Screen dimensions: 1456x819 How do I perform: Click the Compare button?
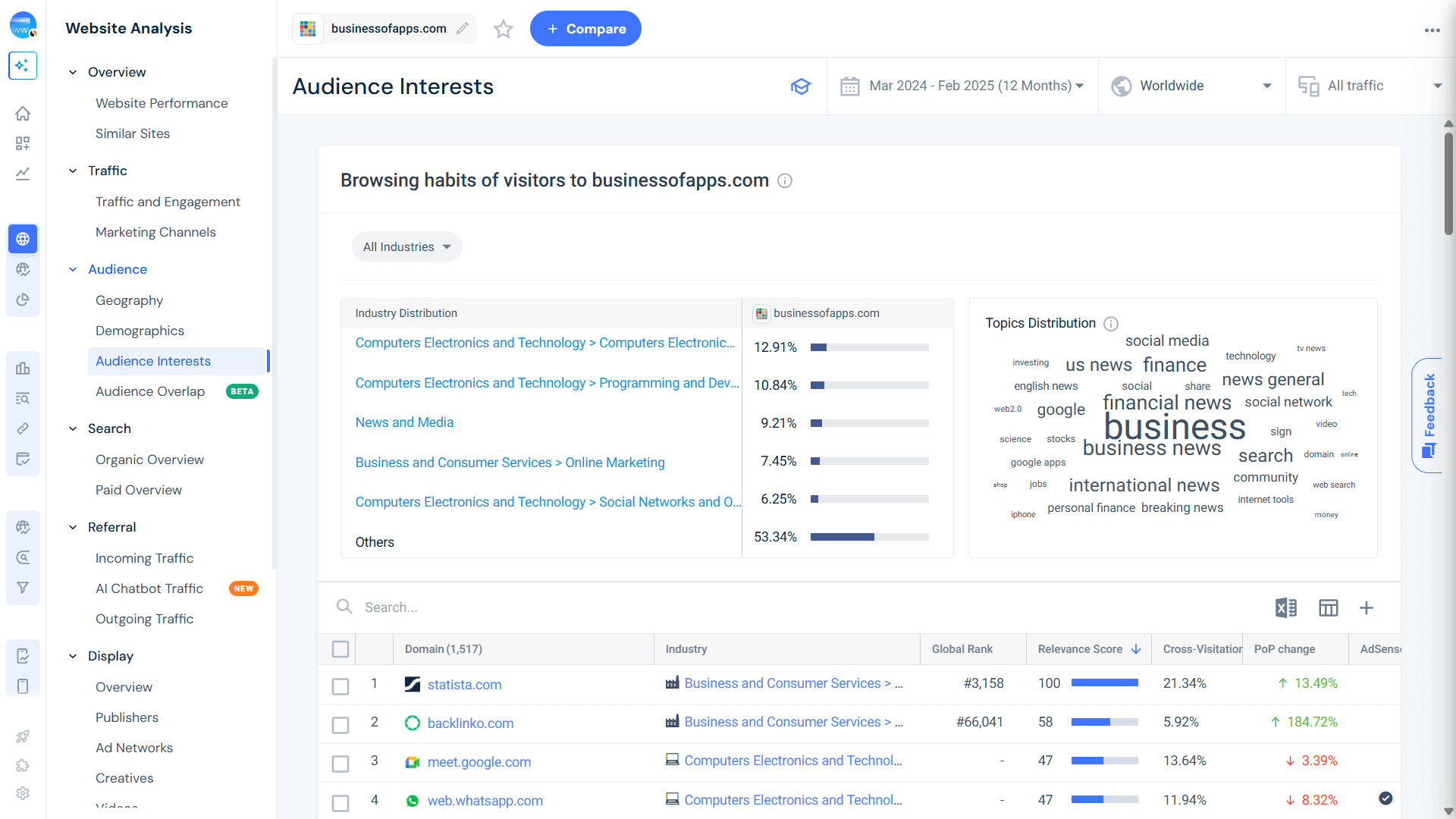(x=585, y=29)
